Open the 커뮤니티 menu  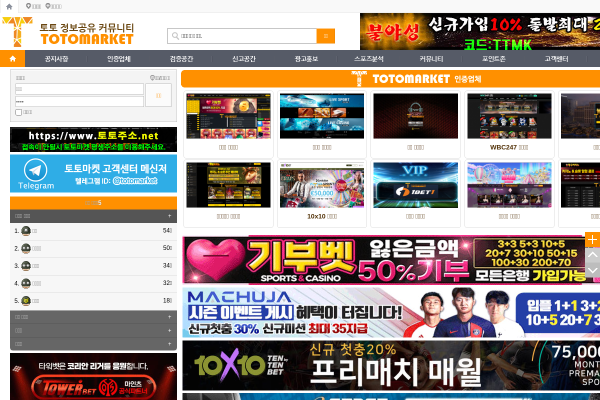click(x=431, y=59)
